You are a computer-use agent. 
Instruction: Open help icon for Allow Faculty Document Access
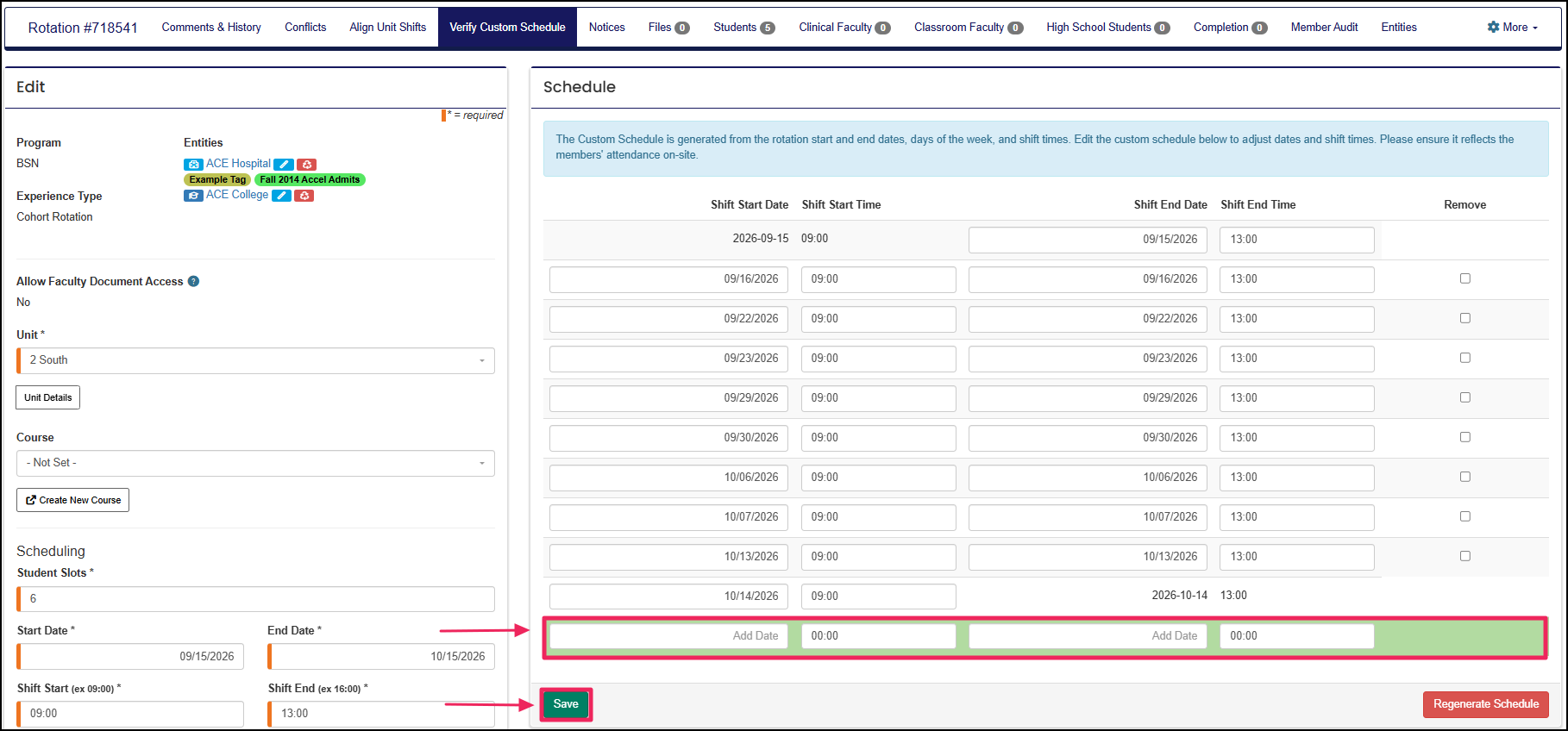click(194, 281)
